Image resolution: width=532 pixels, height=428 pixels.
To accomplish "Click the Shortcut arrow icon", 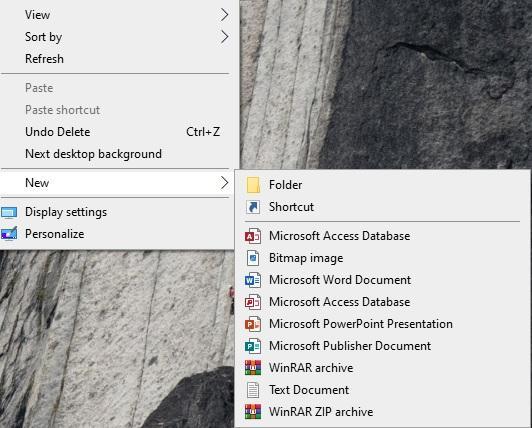I will (x=253, y=207).
